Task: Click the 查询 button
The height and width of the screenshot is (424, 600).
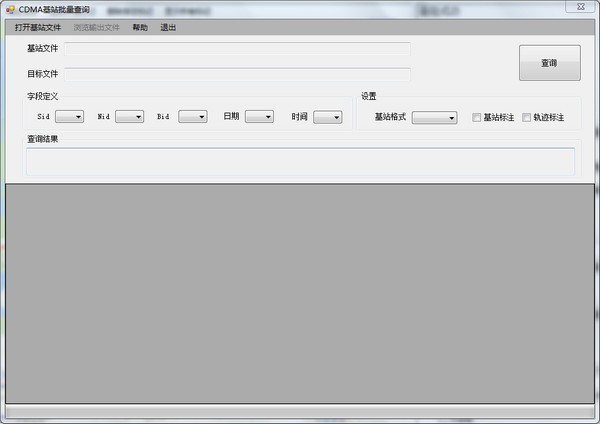Action: pyautogui.click(x=549, y=63)
